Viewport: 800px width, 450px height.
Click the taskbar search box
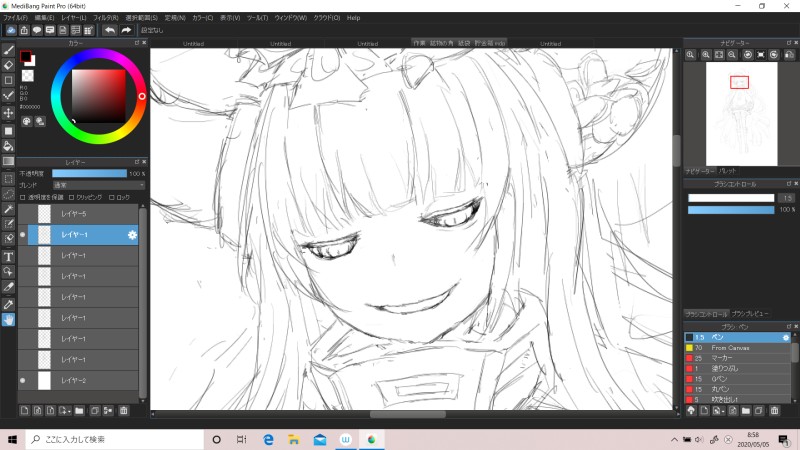click(115, 439)
